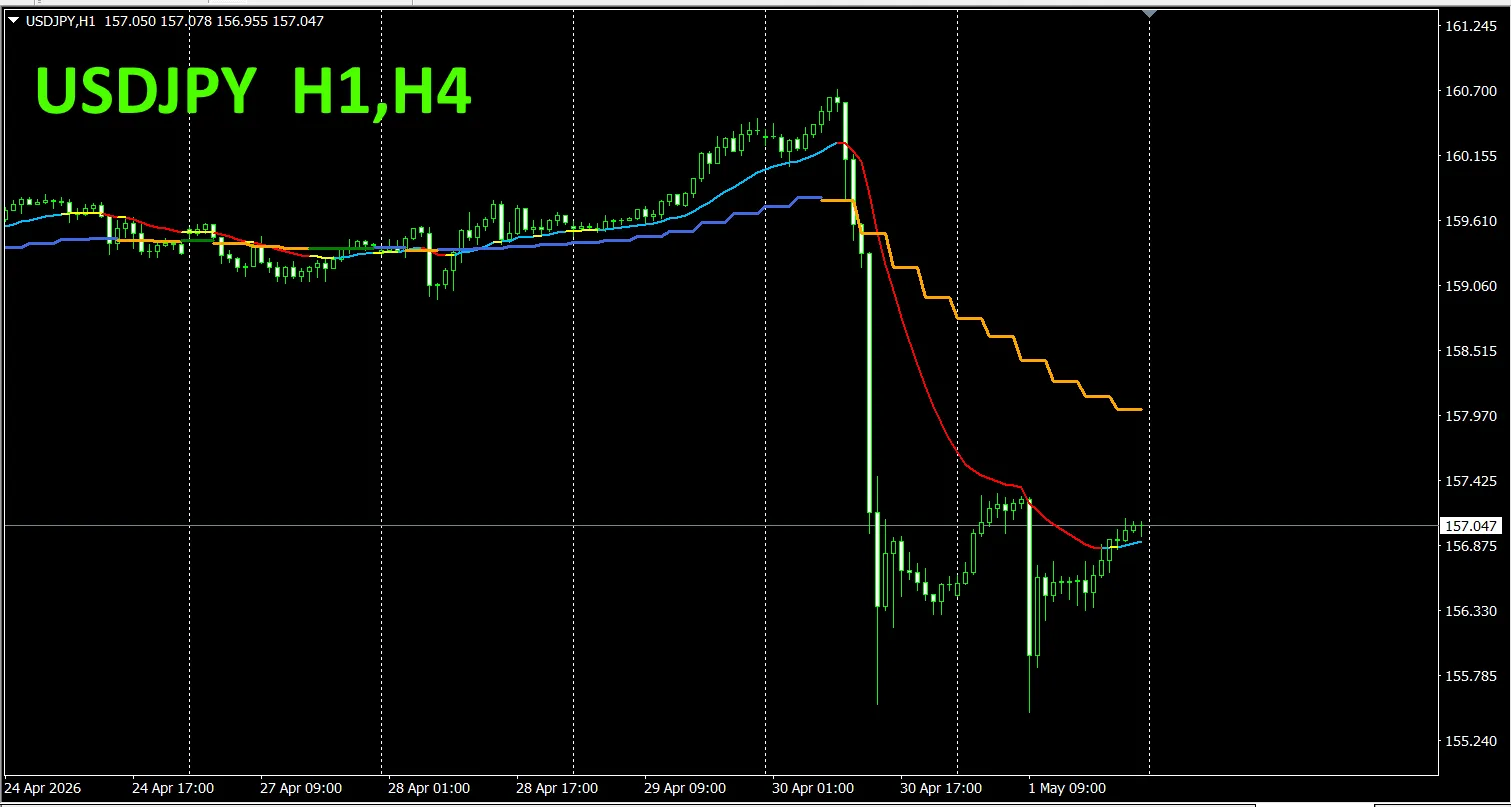Viewport: 1511px width, 807px height.
Task: Click the 29 Apr 09:00 time label
Action: point(685,788)
